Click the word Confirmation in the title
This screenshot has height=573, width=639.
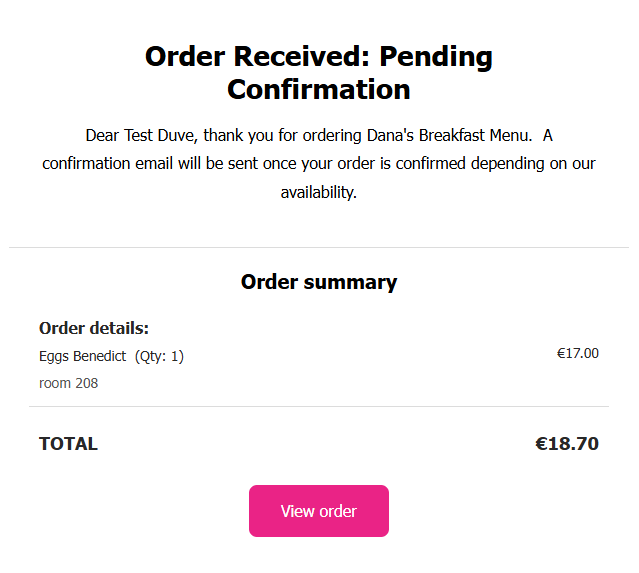[318, 89]
